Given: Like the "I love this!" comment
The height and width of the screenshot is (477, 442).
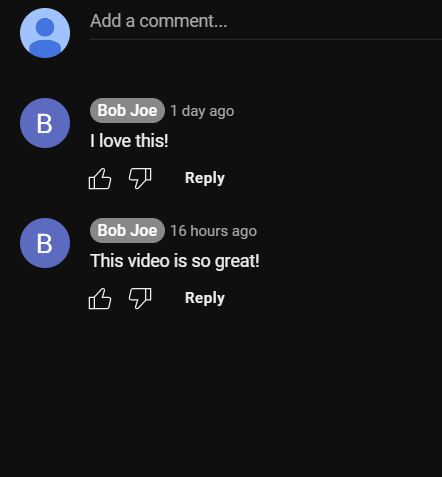Looking at the screenshot, I should click(x=100, y=178).
